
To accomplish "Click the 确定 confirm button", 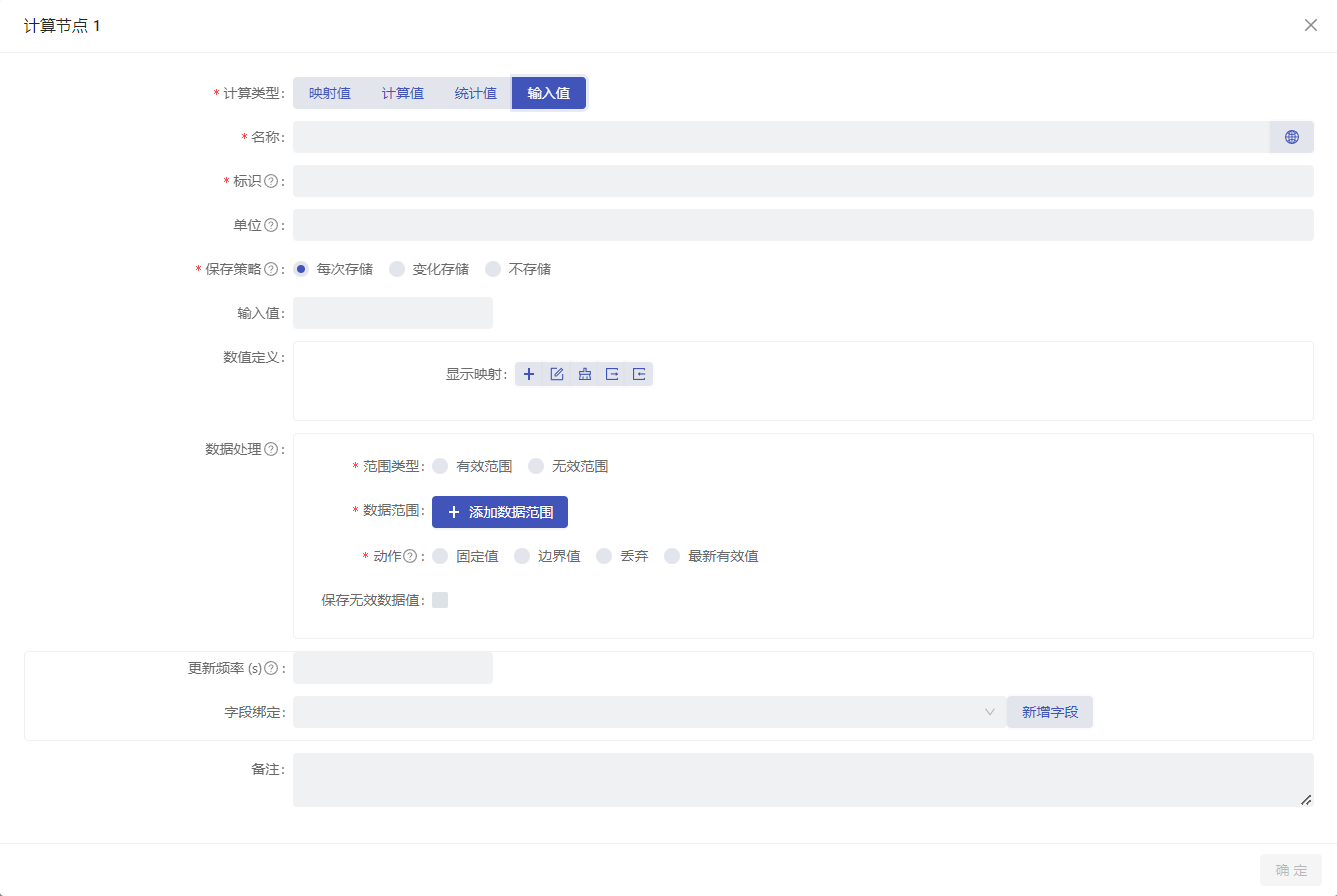I will [1291, 870].
